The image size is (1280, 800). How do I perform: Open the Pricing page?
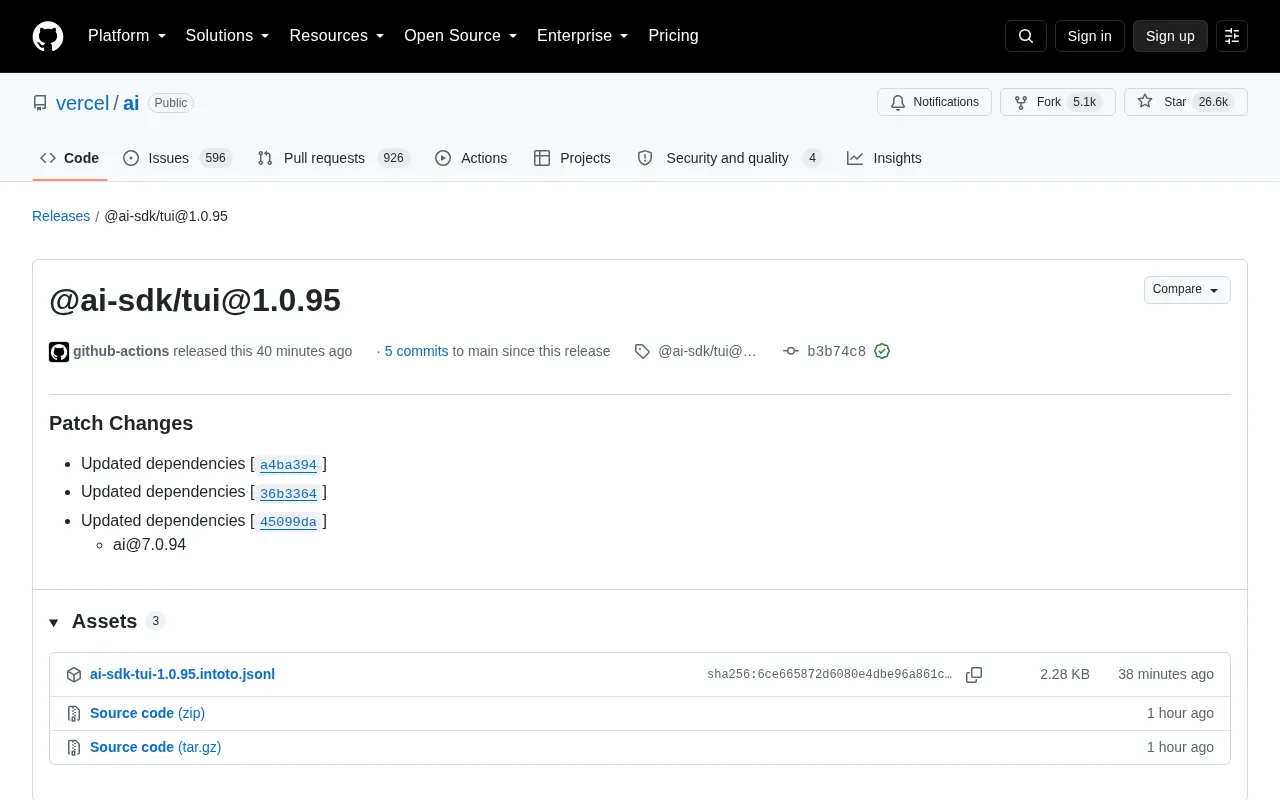point(673,36)
